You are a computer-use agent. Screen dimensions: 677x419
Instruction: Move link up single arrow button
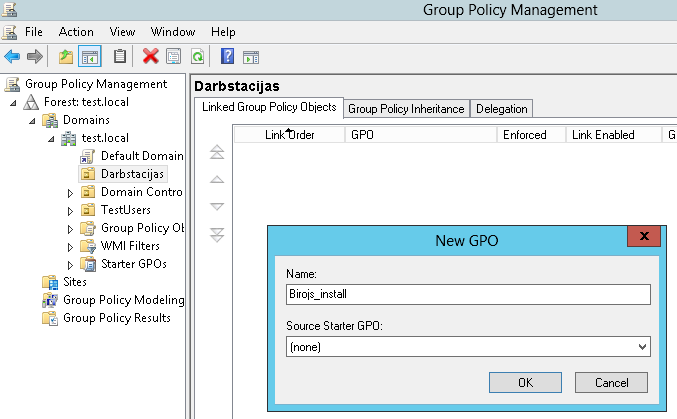217,179
